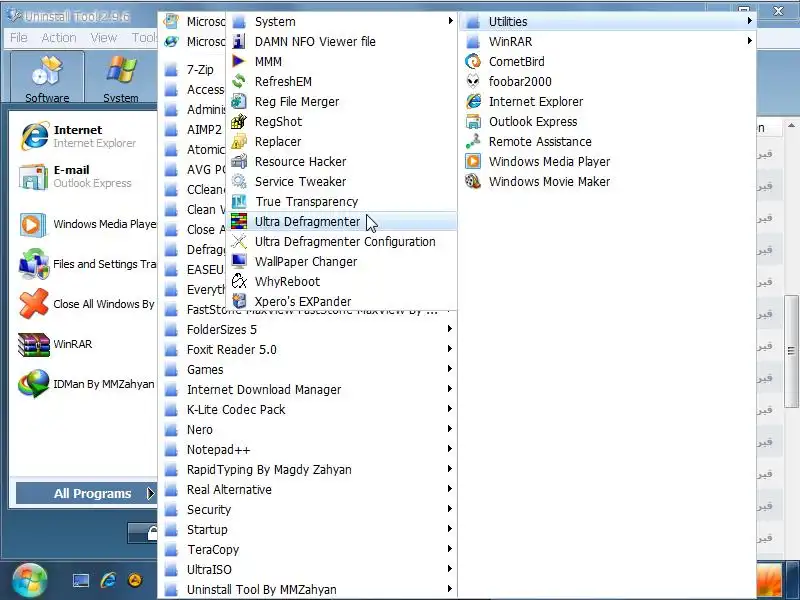Open Xpero's EXPander icon

[x=239, y=301]
